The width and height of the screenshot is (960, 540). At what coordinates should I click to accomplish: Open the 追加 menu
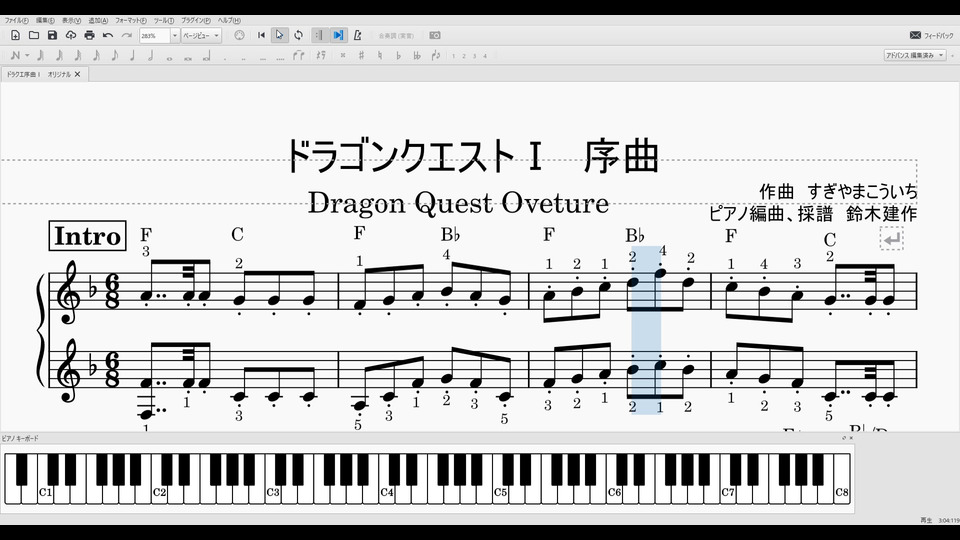[x=98, y=20]
